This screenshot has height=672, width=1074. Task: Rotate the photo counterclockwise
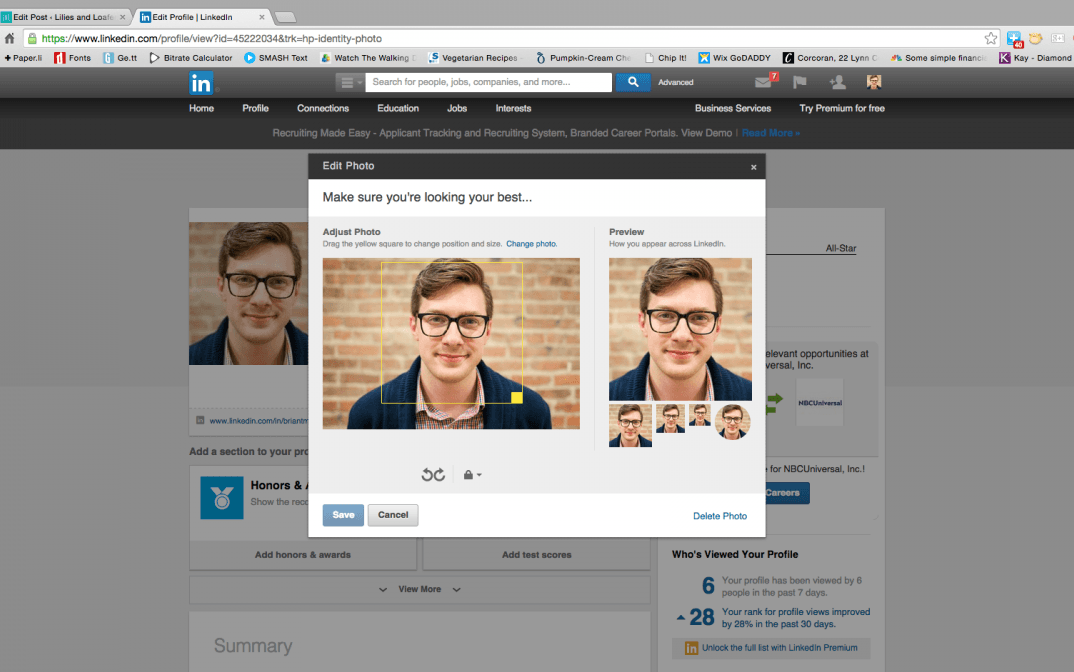click(x=427, y=475)
